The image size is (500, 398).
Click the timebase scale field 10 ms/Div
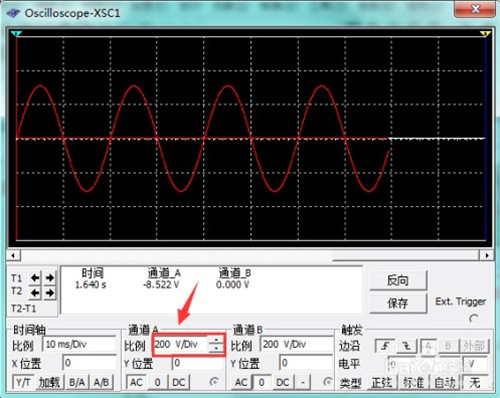pyautogui.click(x=79, y=344)
